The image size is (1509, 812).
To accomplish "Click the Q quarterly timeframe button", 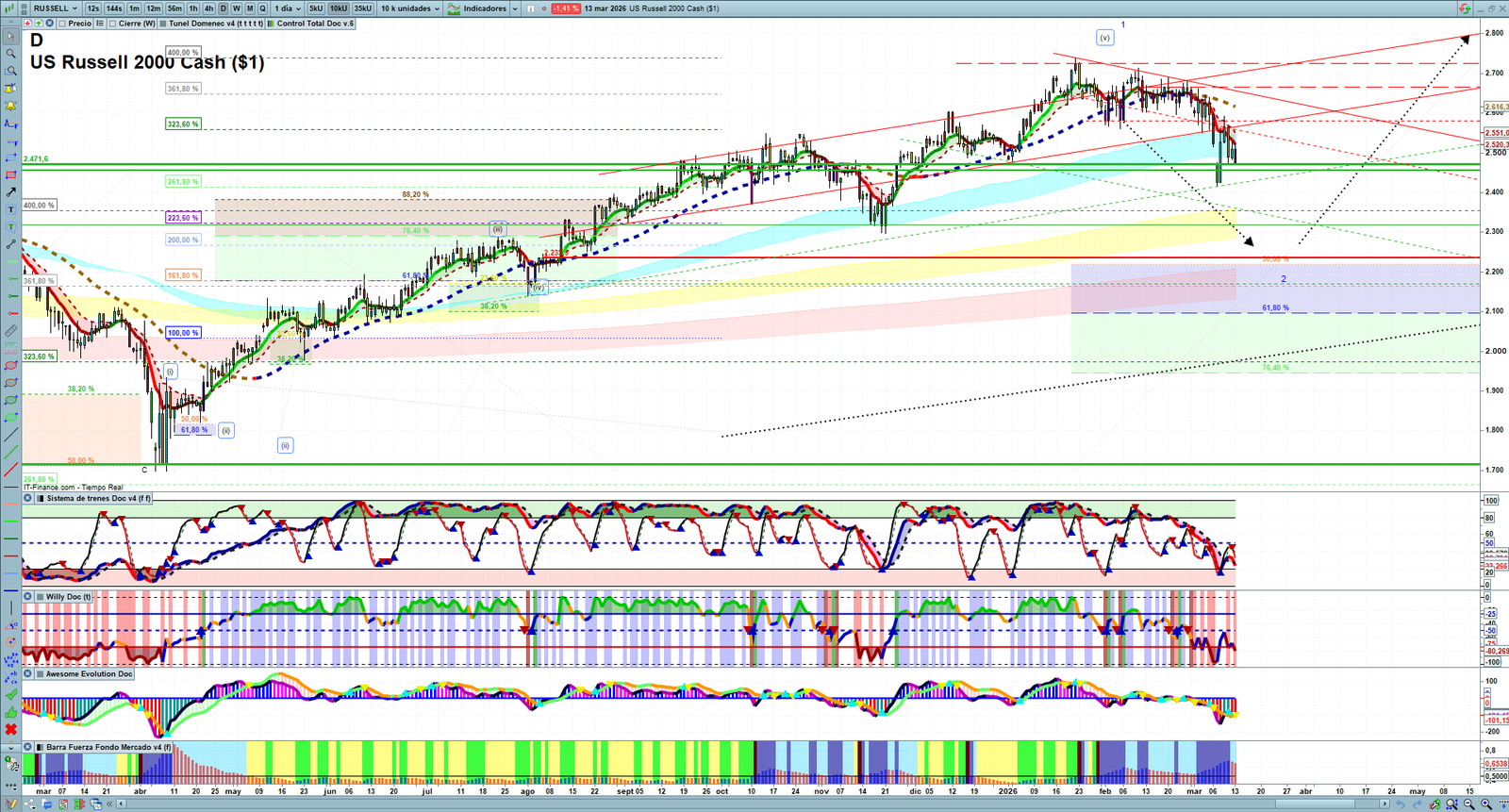I will (x=262, y=8).
